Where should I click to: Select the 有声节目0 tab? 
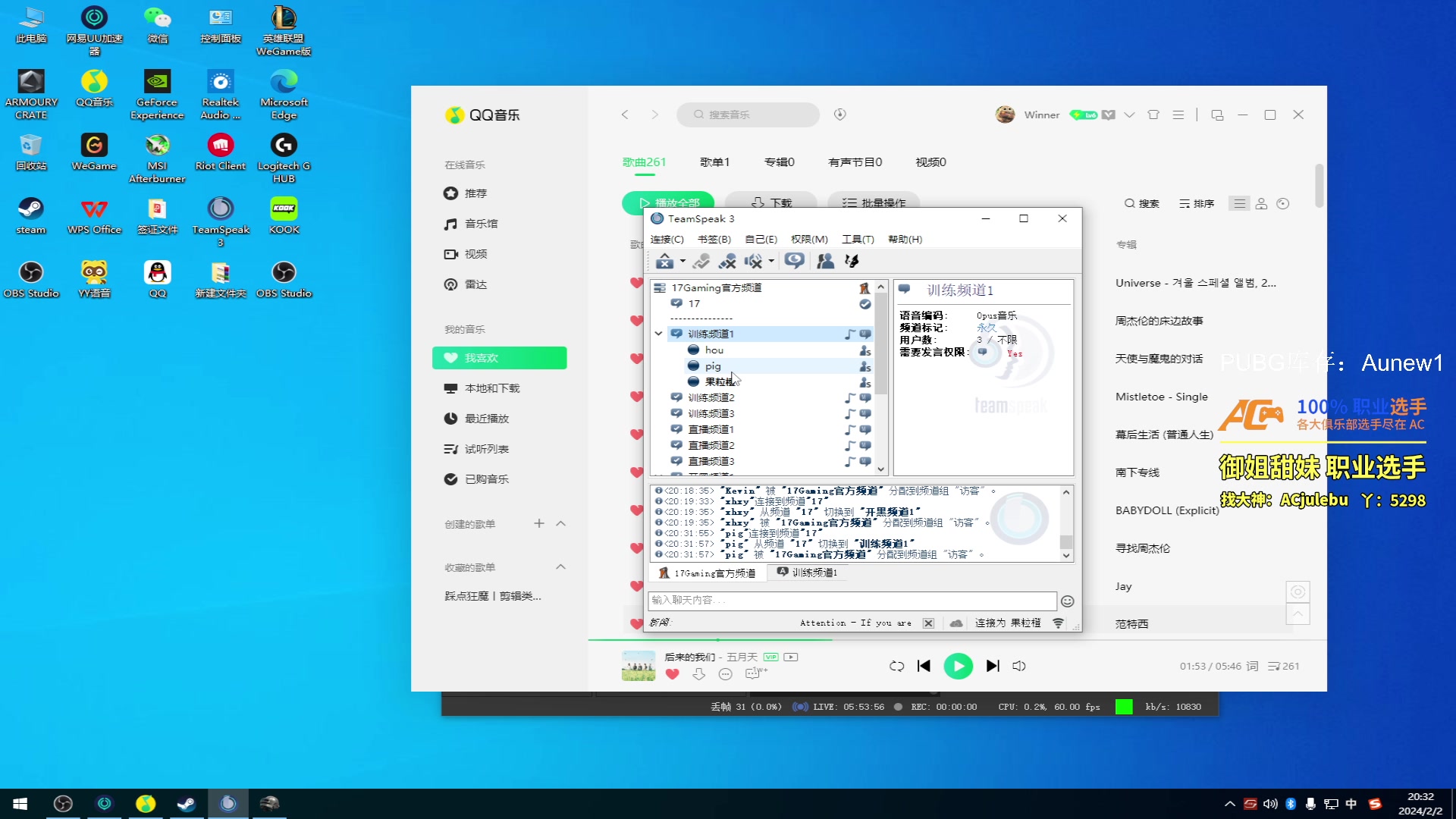pyautogui.click(x=855, y=162)
